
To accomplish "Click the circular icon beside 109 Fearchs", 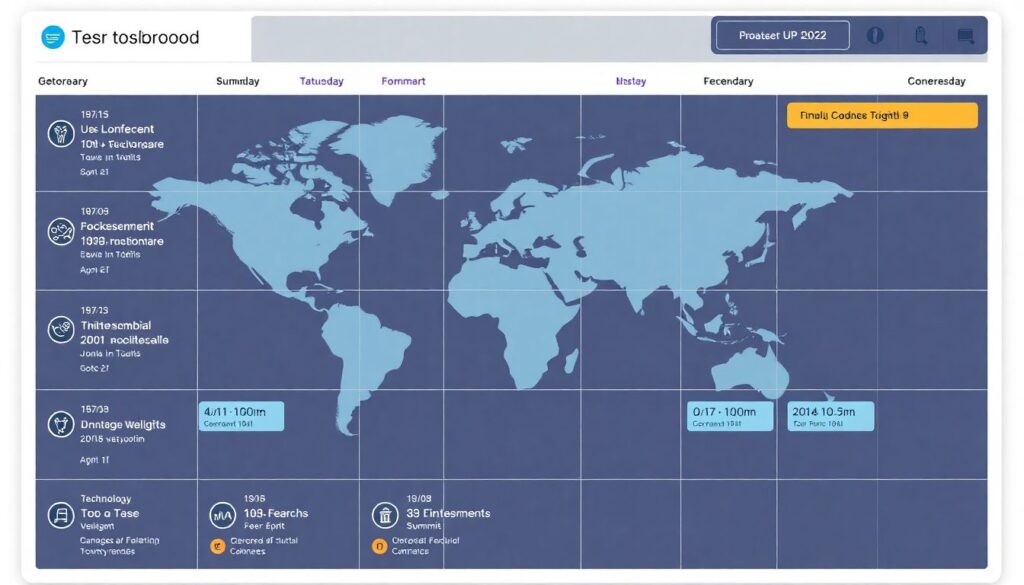I will pos(221,516).
